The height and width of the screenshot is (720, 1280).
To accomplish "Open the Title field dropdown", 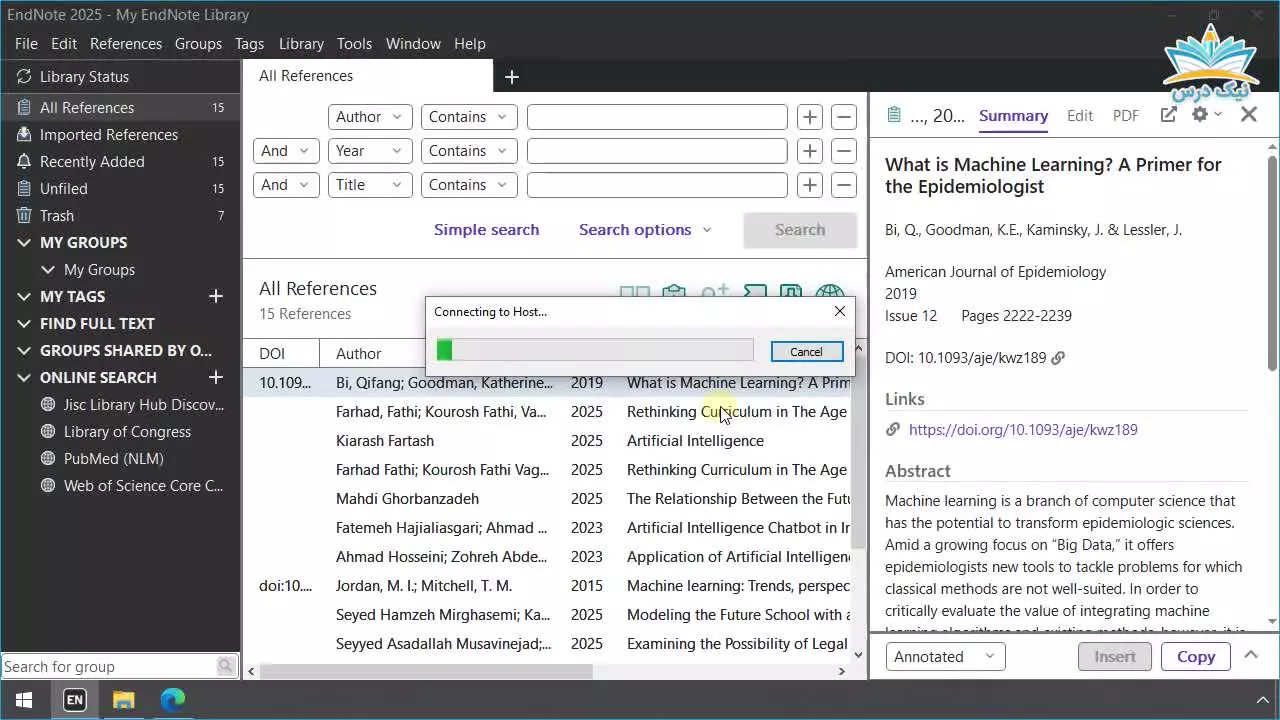I will coord(370,185).
